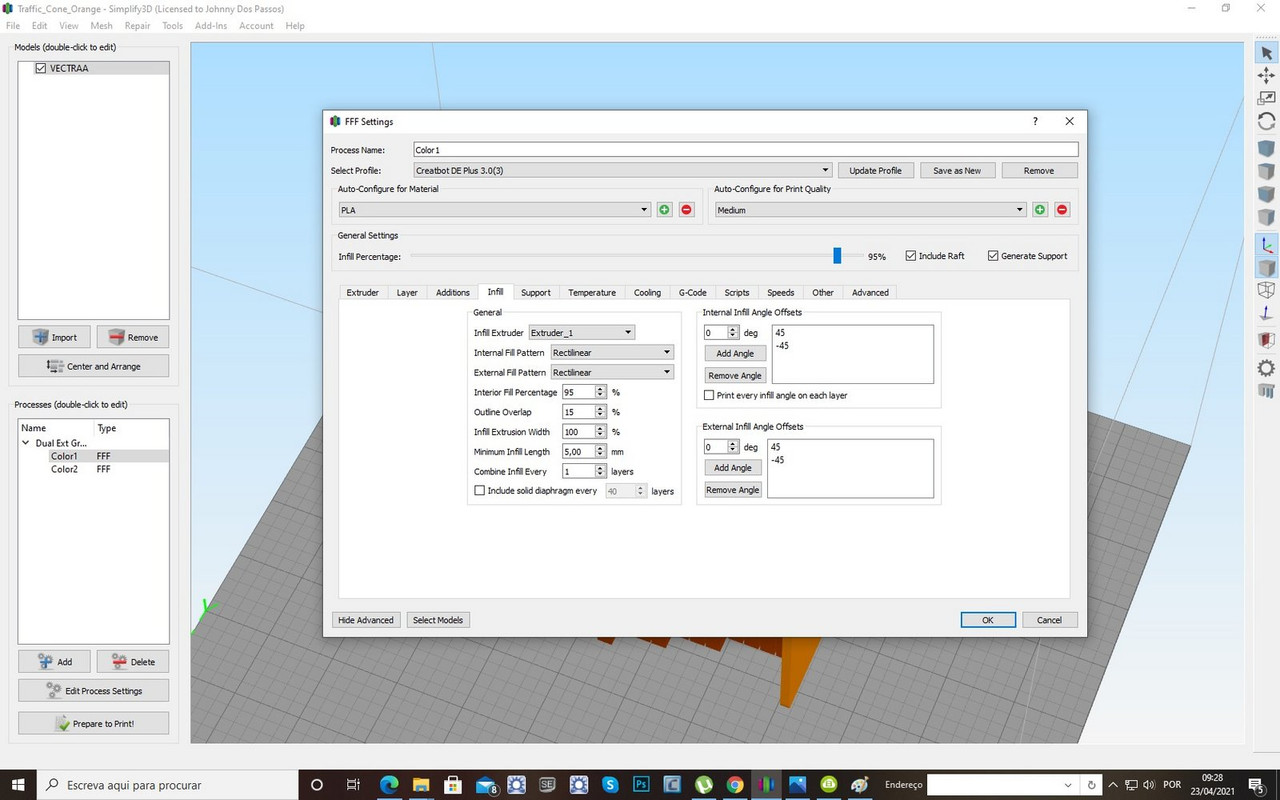The width and height of the screenshot is (1280, 800).
Task: Click the Update Profile button
Action: (875, 170)
